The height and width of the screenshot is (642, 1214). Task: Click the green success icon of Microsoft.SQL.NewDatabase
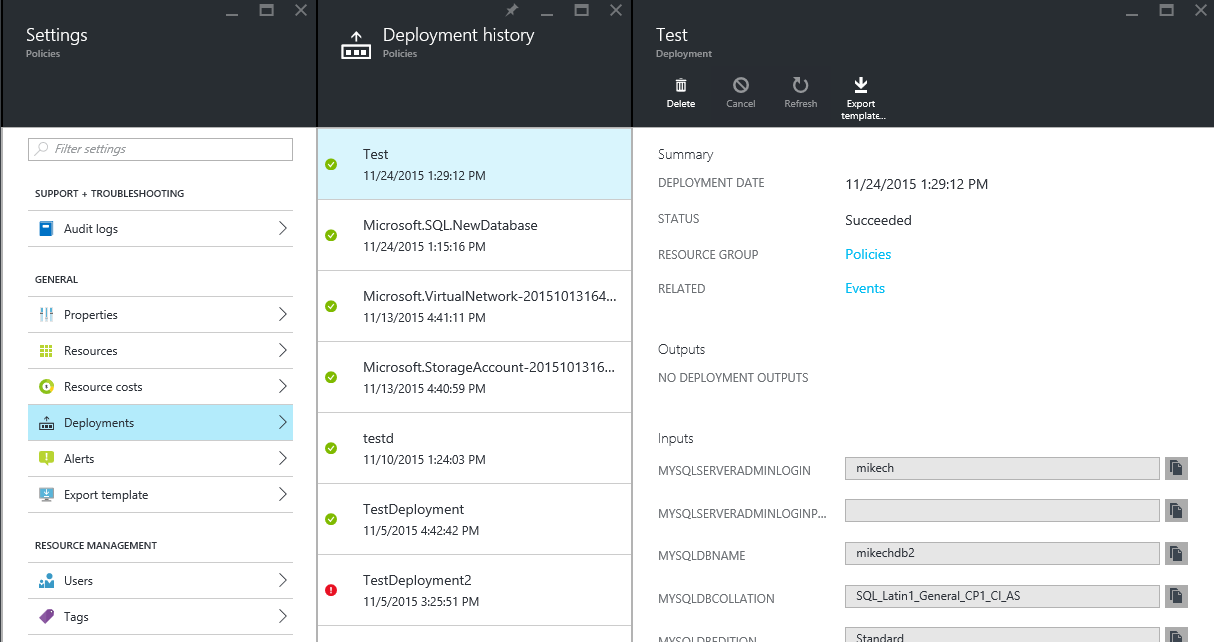pyautogui.click(x=331, y=235)
